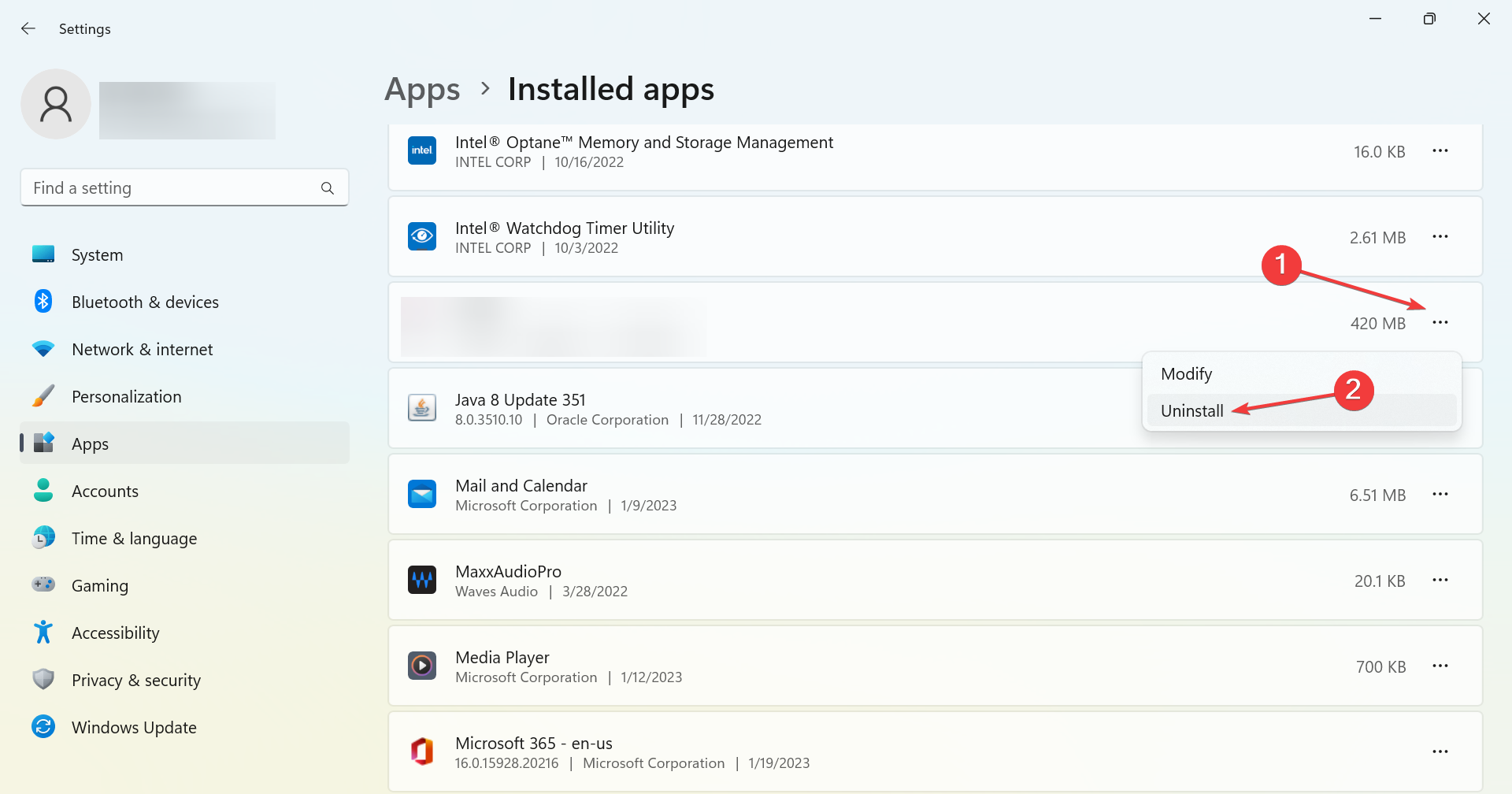Click the search magnifier icon
Image resolution: width=1512 pixels, height=794 pixels.
point(328,188)
